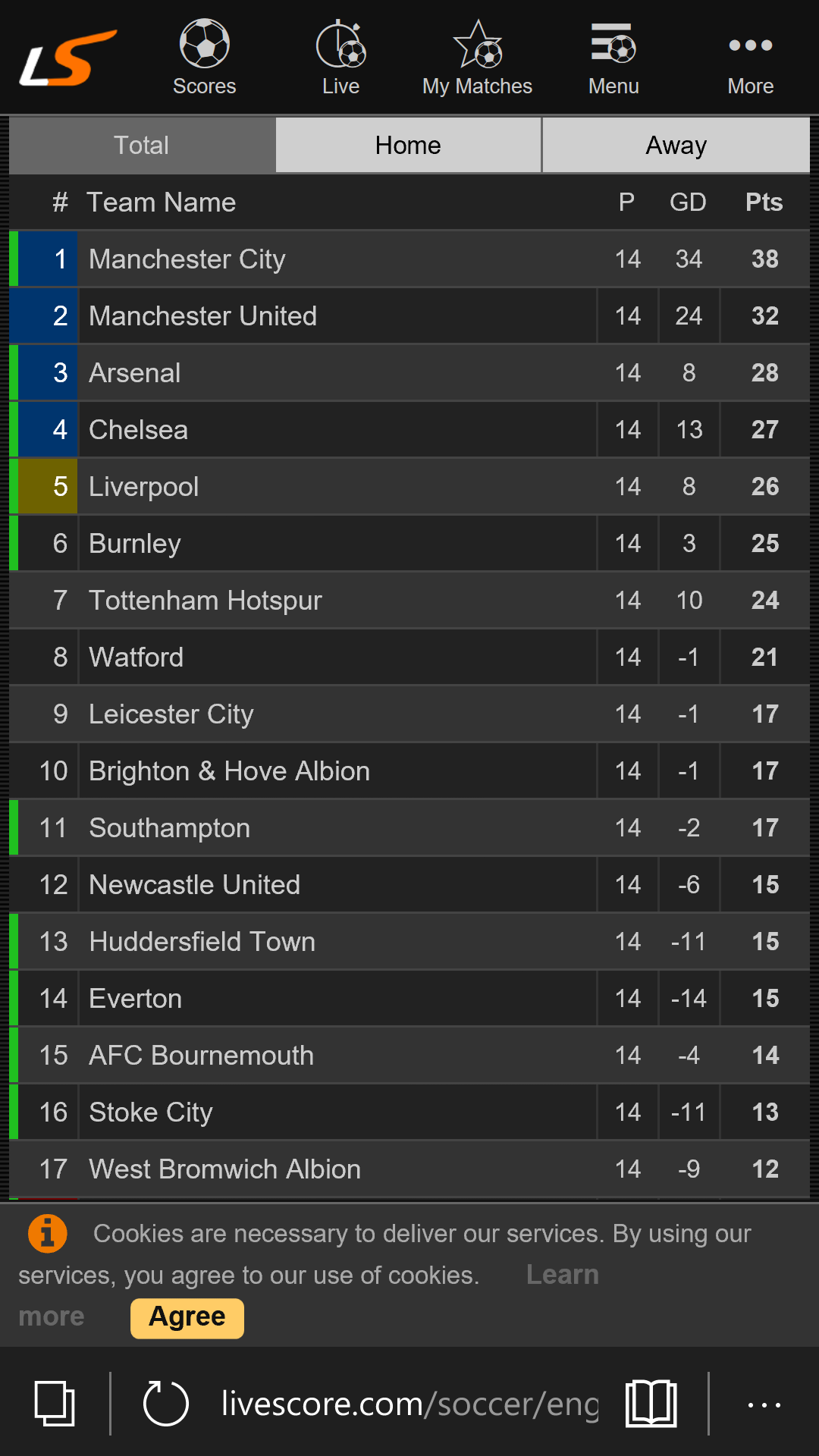
Task: Switch to the Away standings tab
Action: (676, 145)
